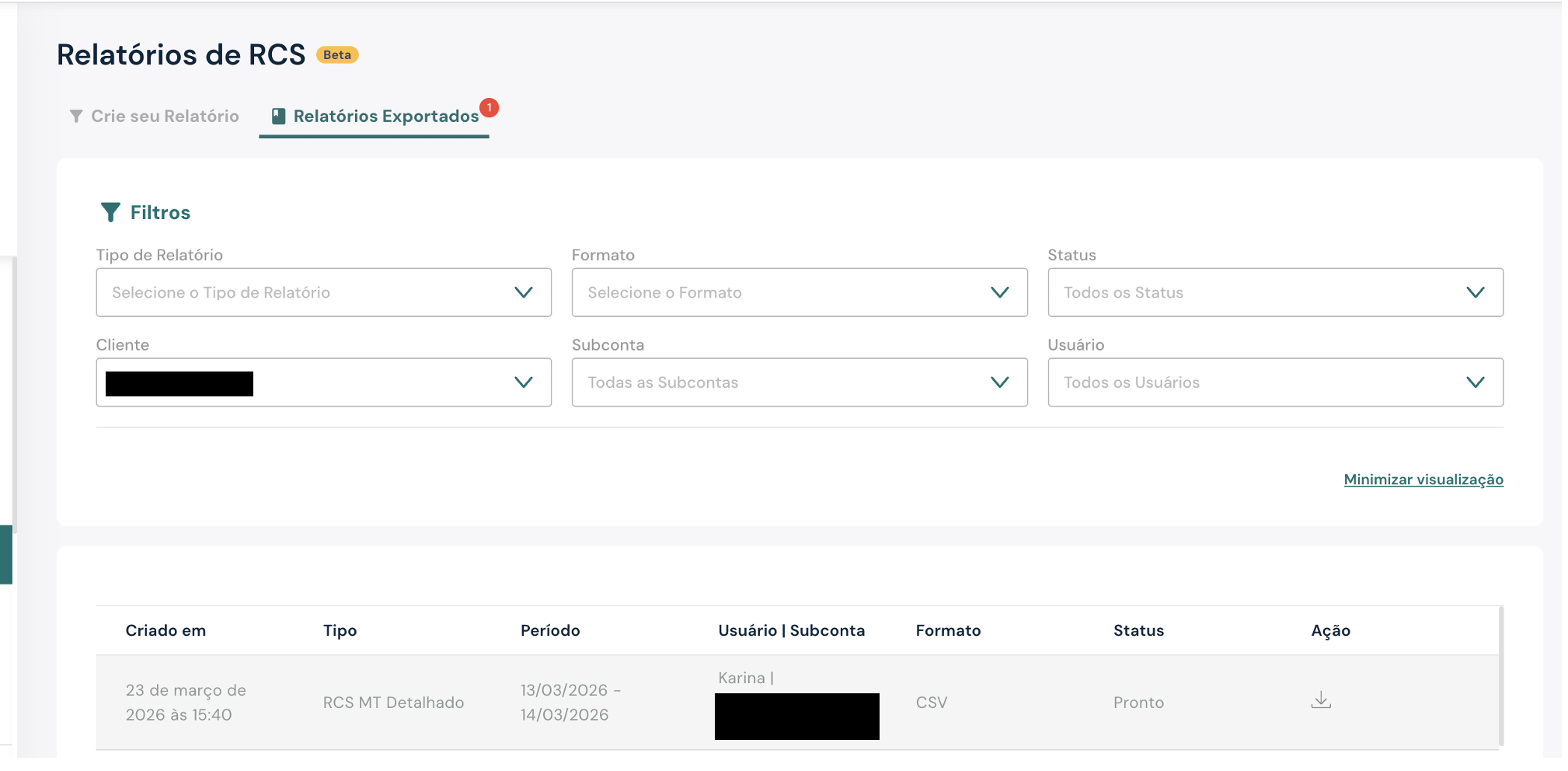Expand the Formato dropdown
Image resolution: width=1568 pixels, height=771 pixels.
coord(799,292)
